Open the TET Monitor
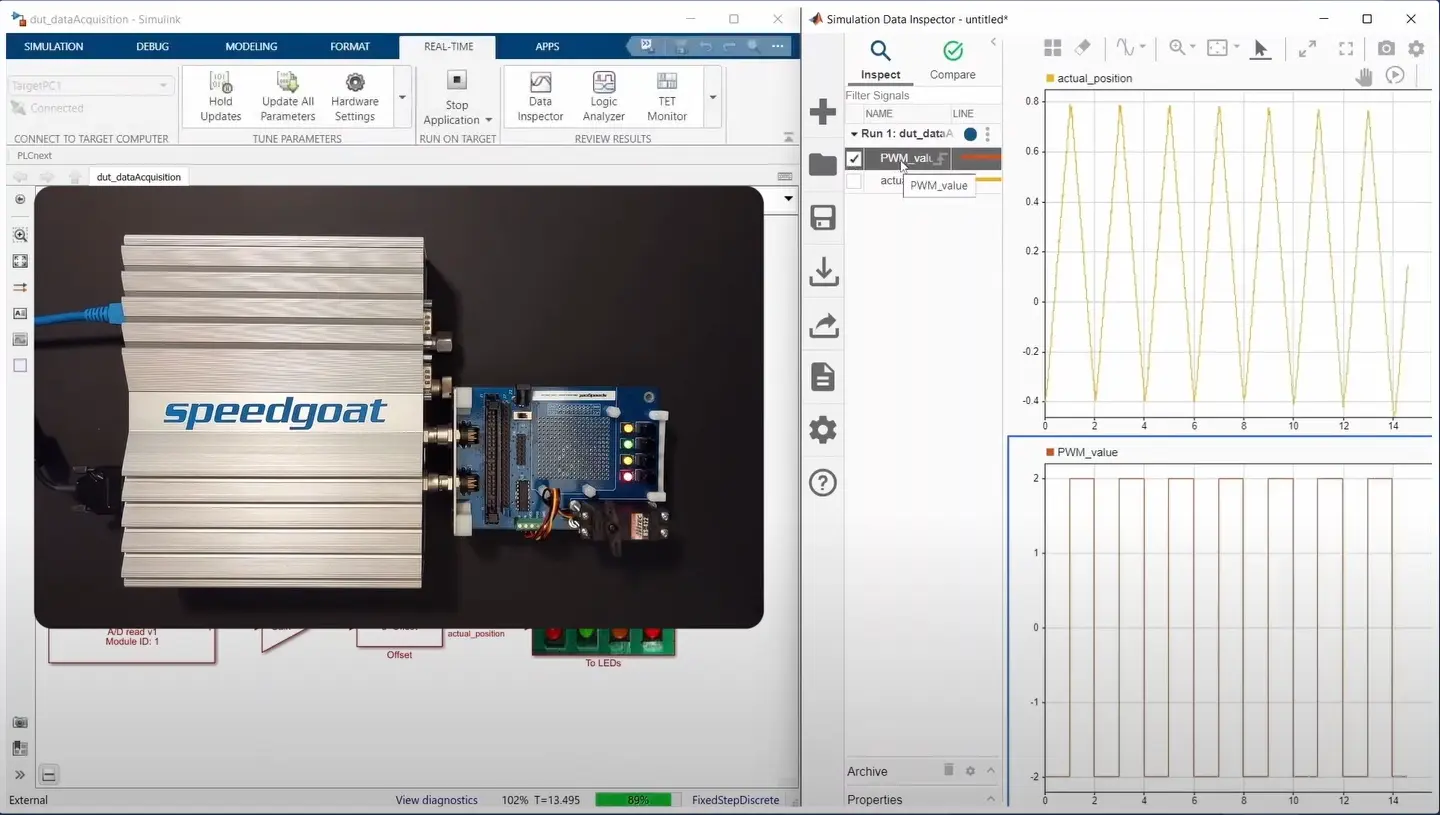 [667, 96]
